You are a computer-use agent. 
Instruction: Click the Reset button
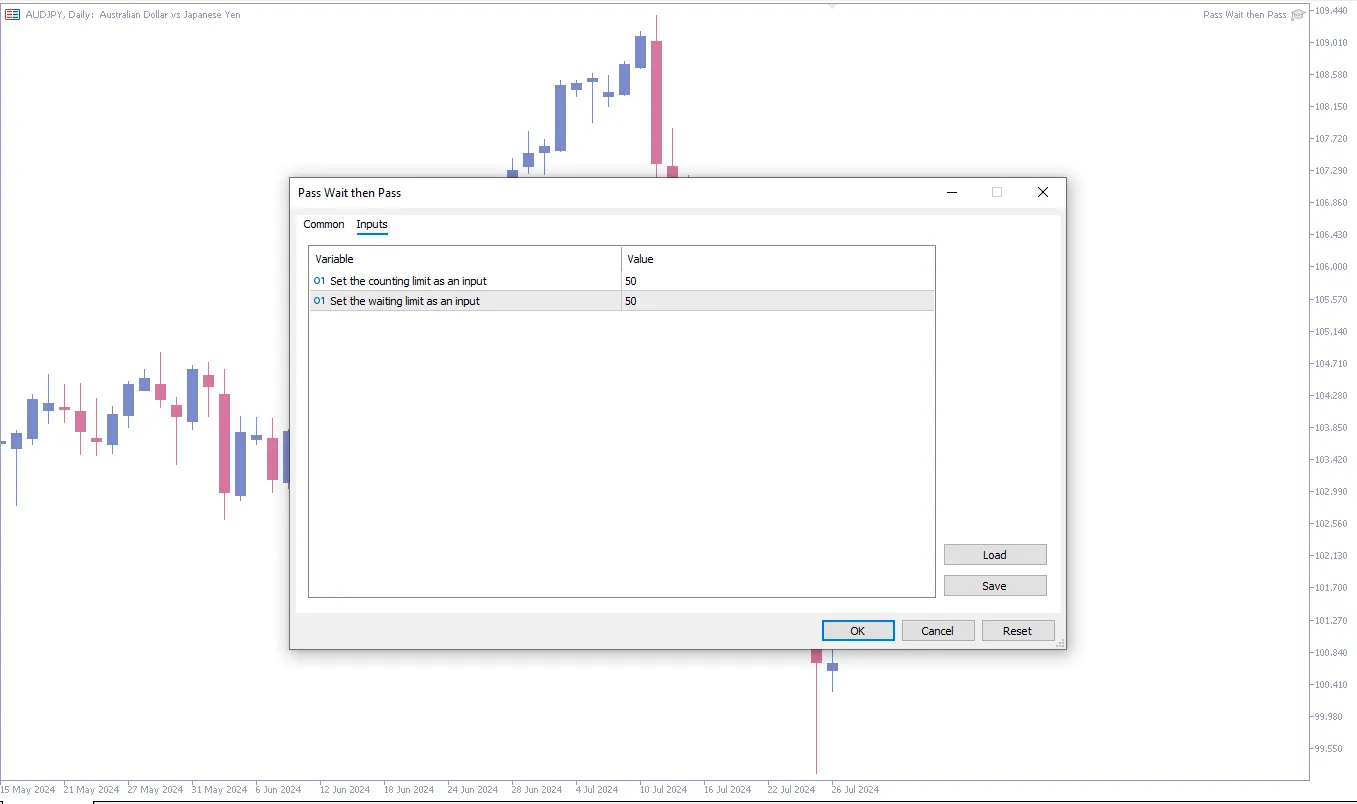[1018, 631]
